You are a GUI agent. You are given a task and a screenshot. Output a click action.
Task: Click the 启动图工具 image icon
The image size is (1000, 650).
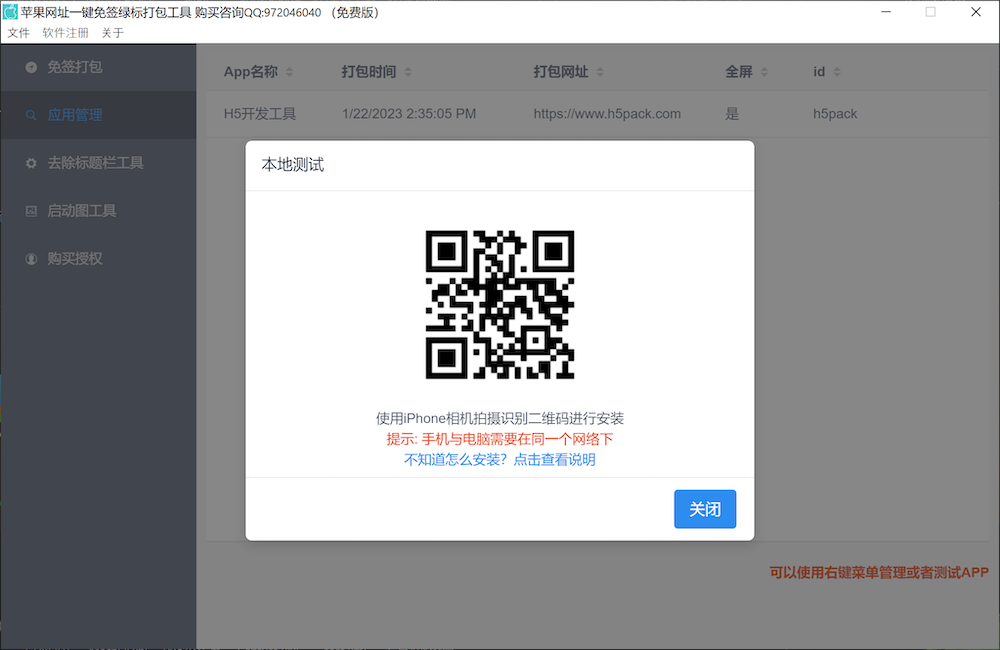(x=31, y=211)
